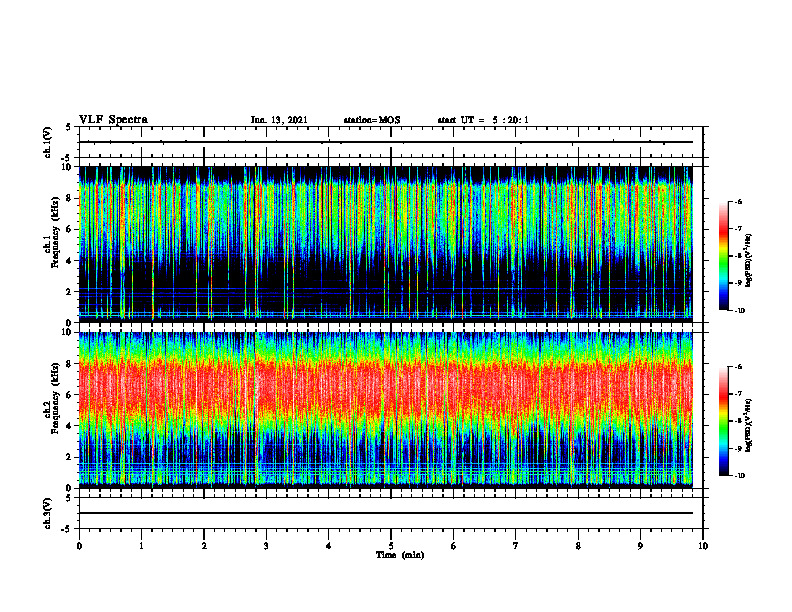
Task: Click the ch.2 spectrogram color bar
Action: (724, 421)
